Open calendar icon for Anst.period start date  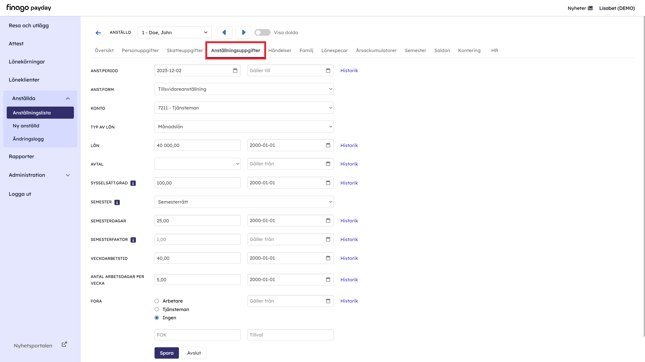point(235,71)
